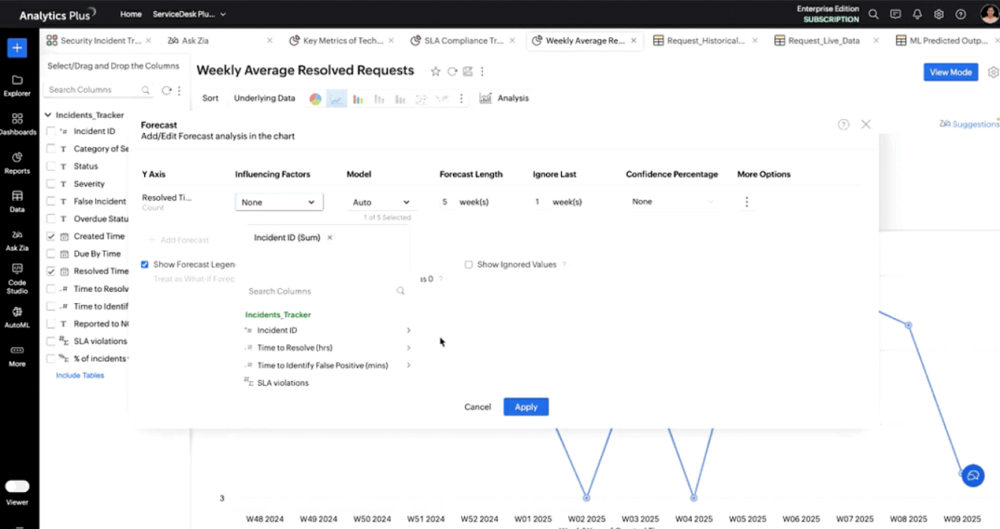This screenshot has width=1000, height=529.
Task: Check the Incident ID column checkbox
Action: [51, 131]
